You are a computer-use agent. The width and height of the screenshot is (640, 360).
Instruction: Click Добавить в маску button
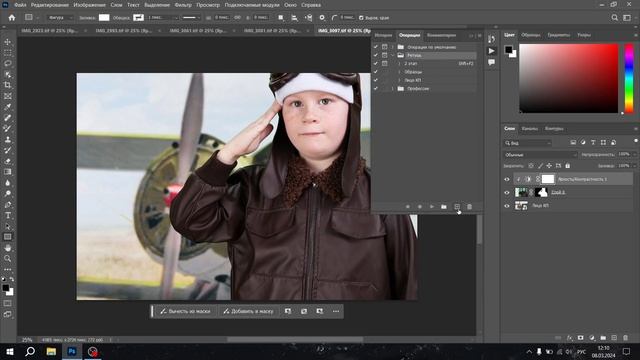click(249, 311)
